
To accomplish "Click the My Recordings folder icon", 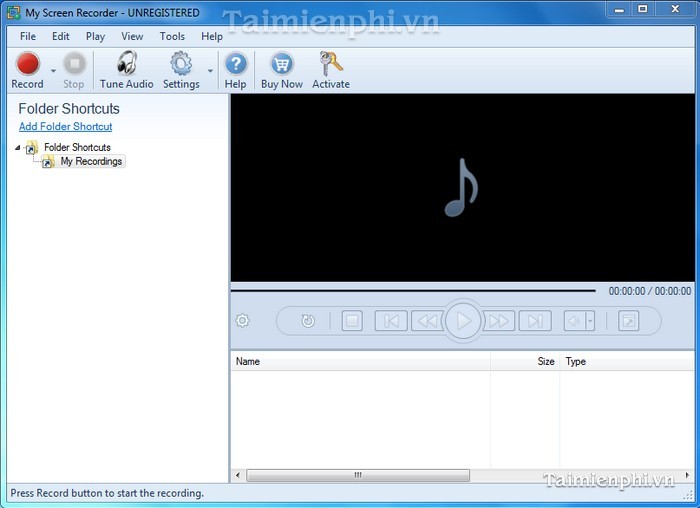I will (48, 162).
